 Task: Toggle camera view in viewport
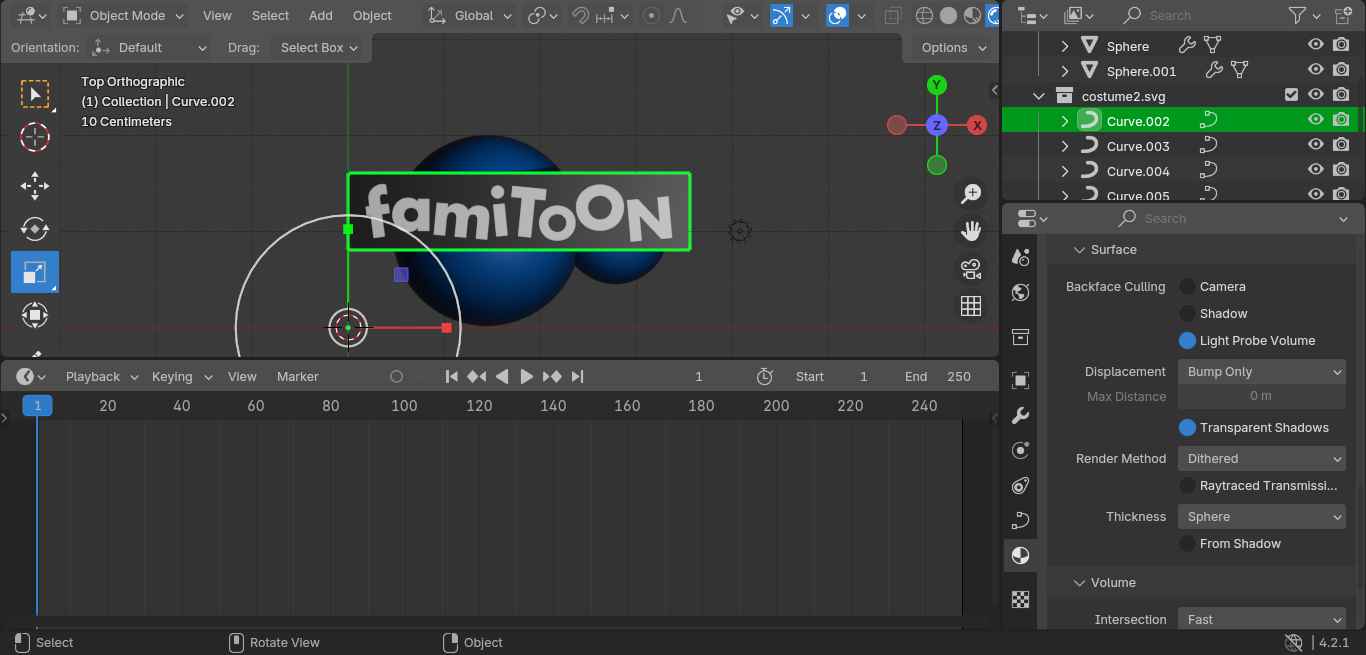pyautogui.click(x=970, y=269)
